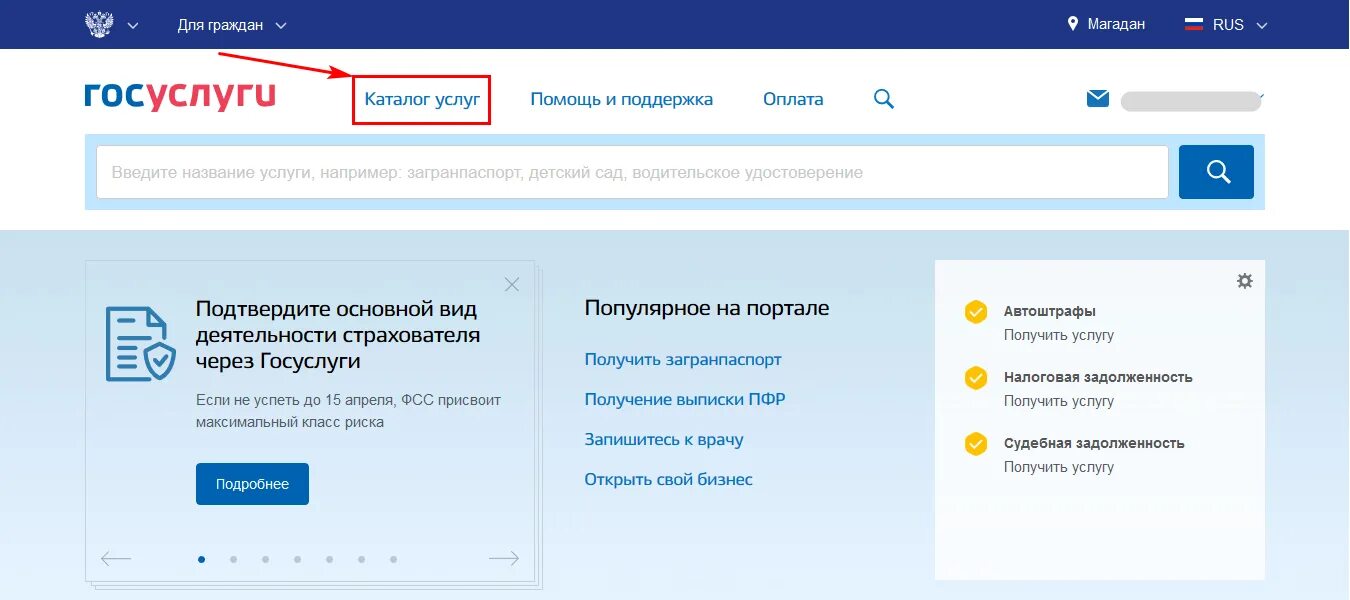
Task: Focus the service name search field
Action: [x=632, y=172]
